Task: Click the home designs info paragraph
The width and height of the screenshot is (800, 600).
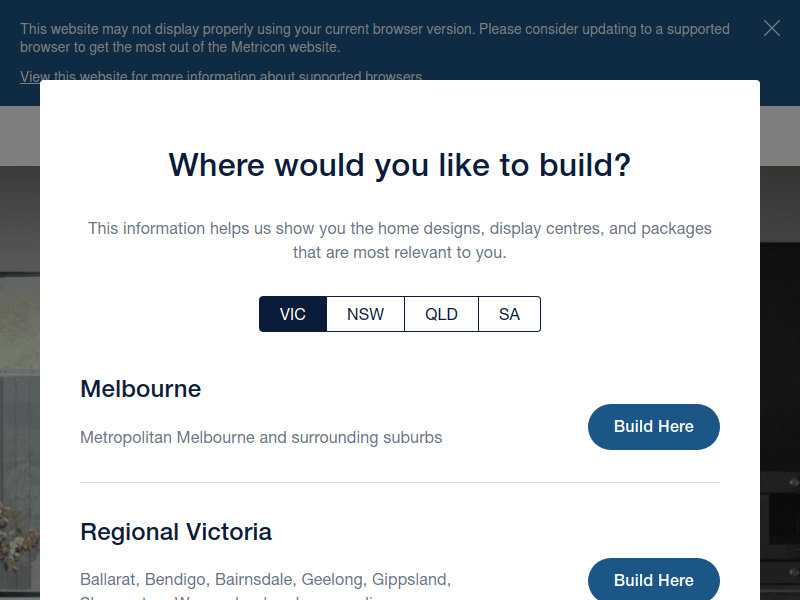Action: tap(399, 240)
